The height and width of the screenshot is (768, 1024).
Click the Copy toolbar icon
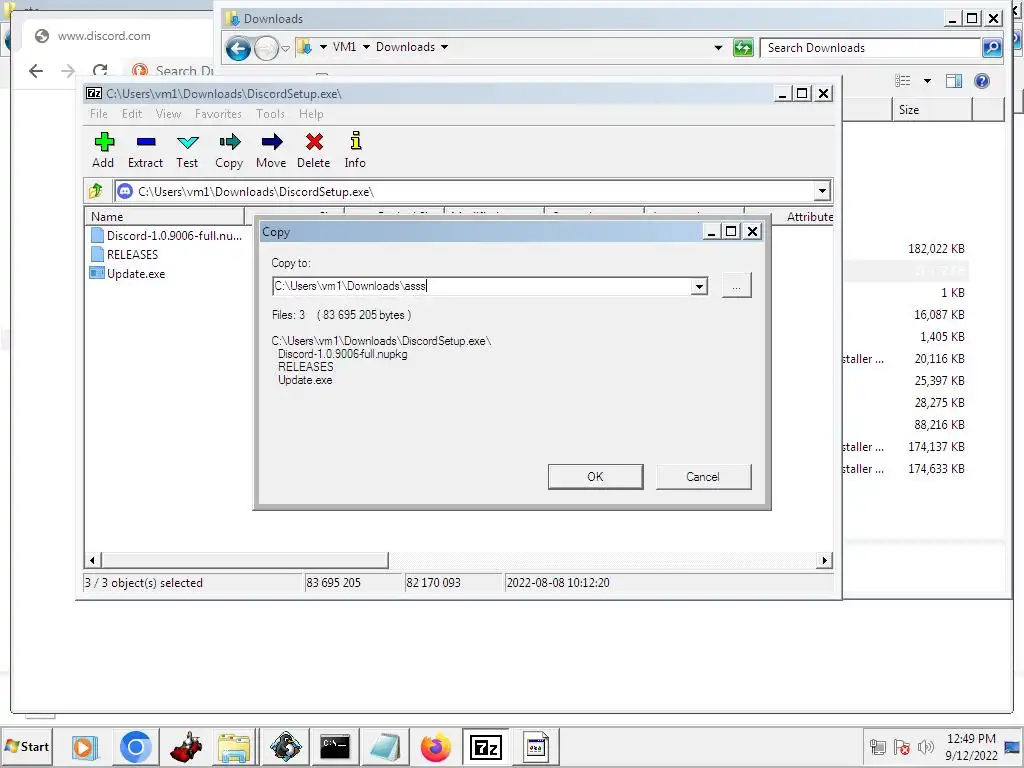[x=229, y=150]
